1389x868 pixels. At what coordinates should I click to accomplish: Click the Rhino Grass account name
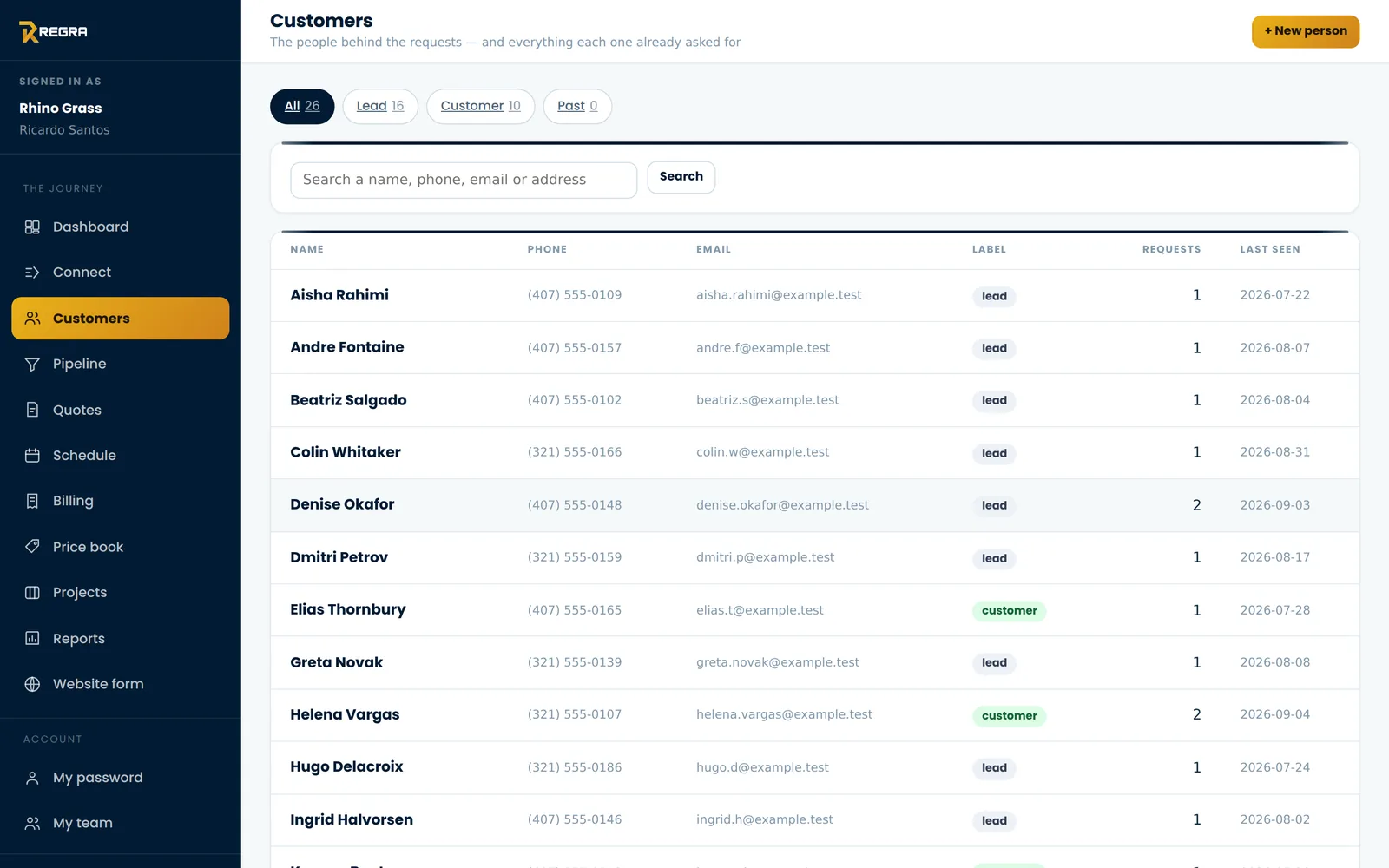(x=61, y=108)
